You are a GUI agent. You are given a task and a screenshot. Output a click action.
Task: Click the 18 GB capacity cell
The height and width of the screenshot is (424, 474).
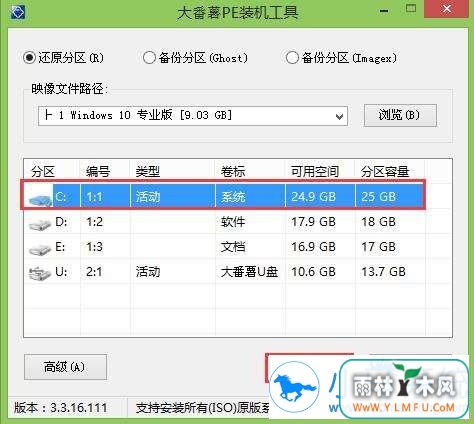click(378, 222)
